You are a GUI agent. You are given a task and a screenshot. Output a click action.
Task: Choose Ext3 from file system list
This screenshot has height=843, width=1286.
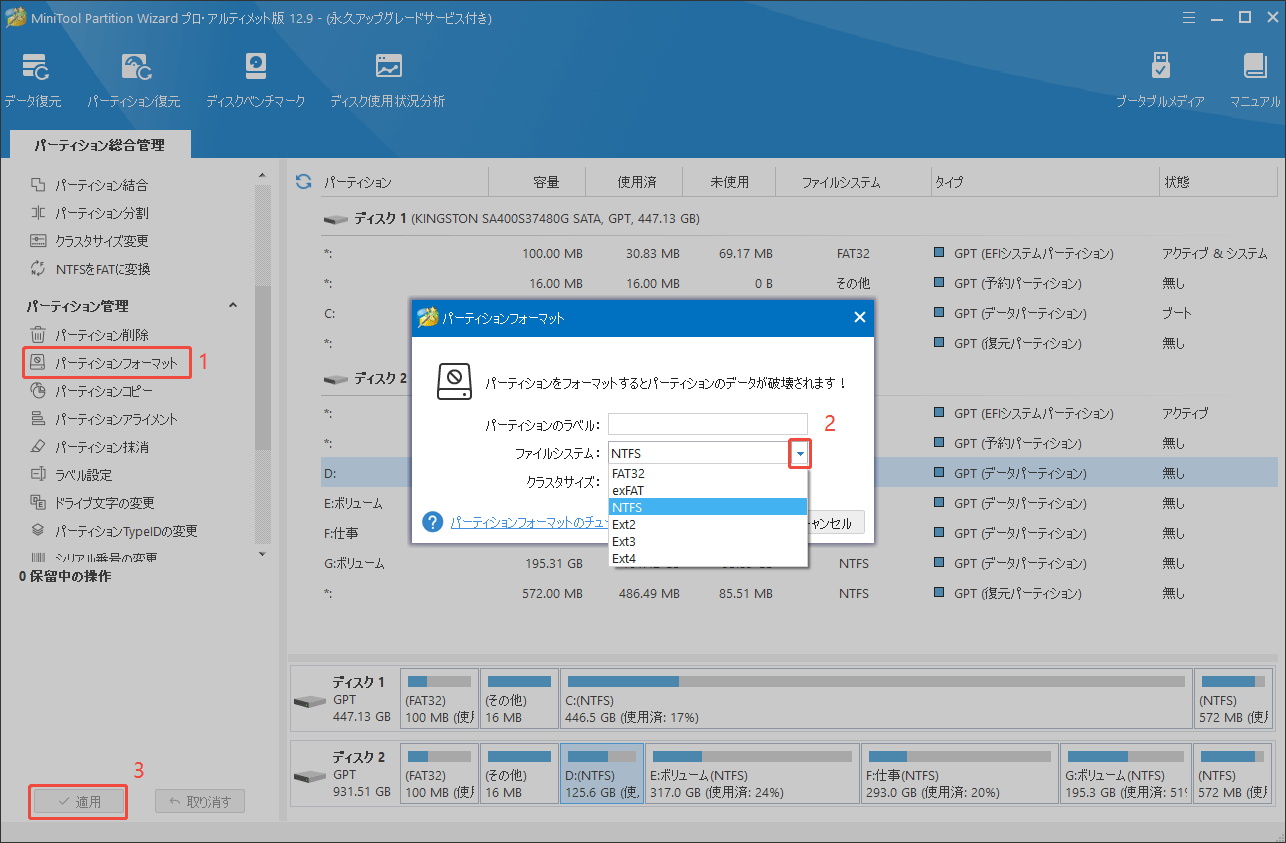[x=708, y=541]
